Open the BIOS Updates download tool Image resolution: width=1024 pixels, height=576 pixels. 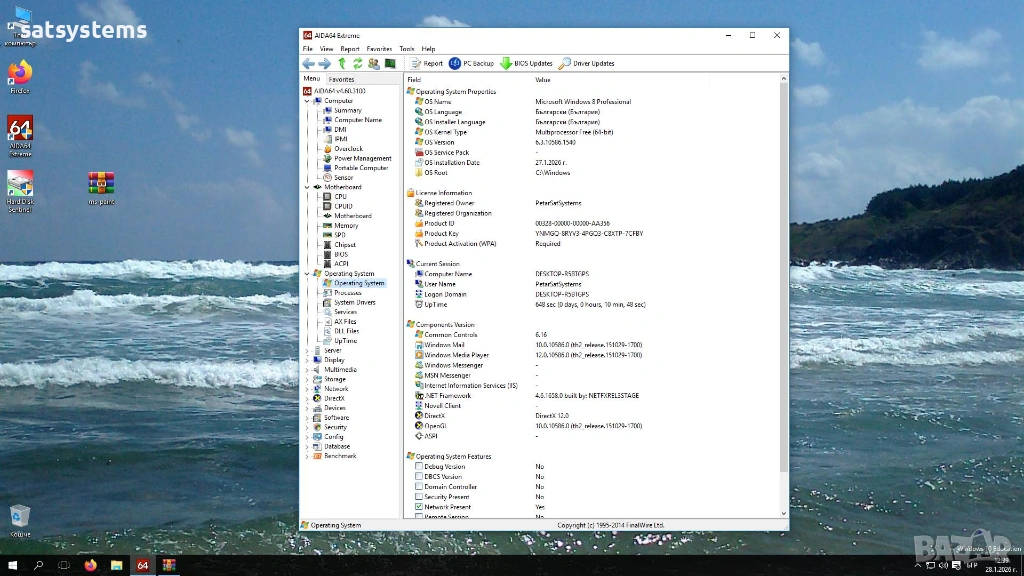(526, 63)
